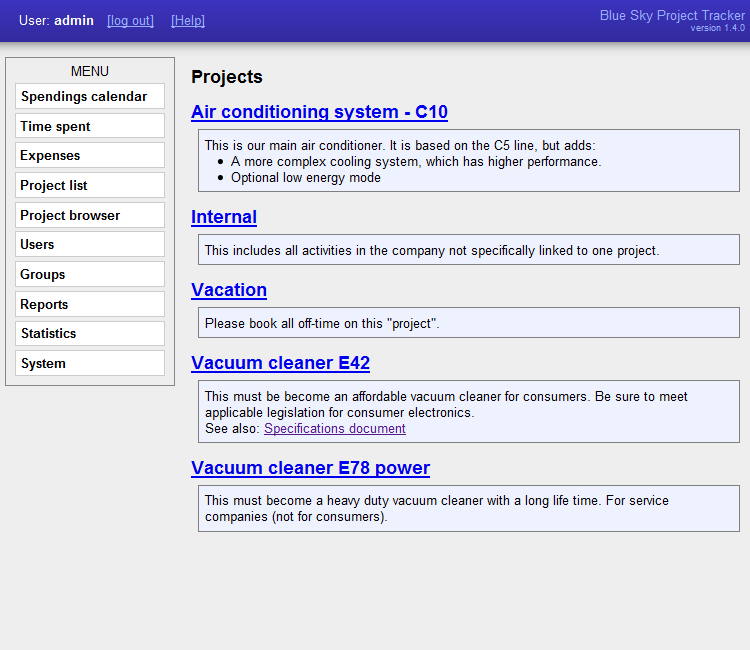Screen dimensions: 750x650
Task: Go to System settings in the menu
Action: coord(89,363)
